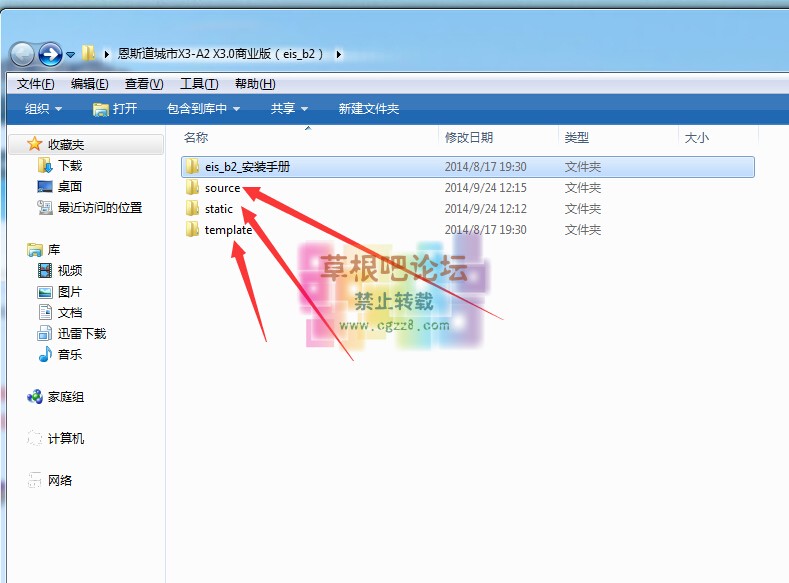Open 网络 in navigation pane
The width and height of the screenshot is (789, 583).
pos(59,480)
